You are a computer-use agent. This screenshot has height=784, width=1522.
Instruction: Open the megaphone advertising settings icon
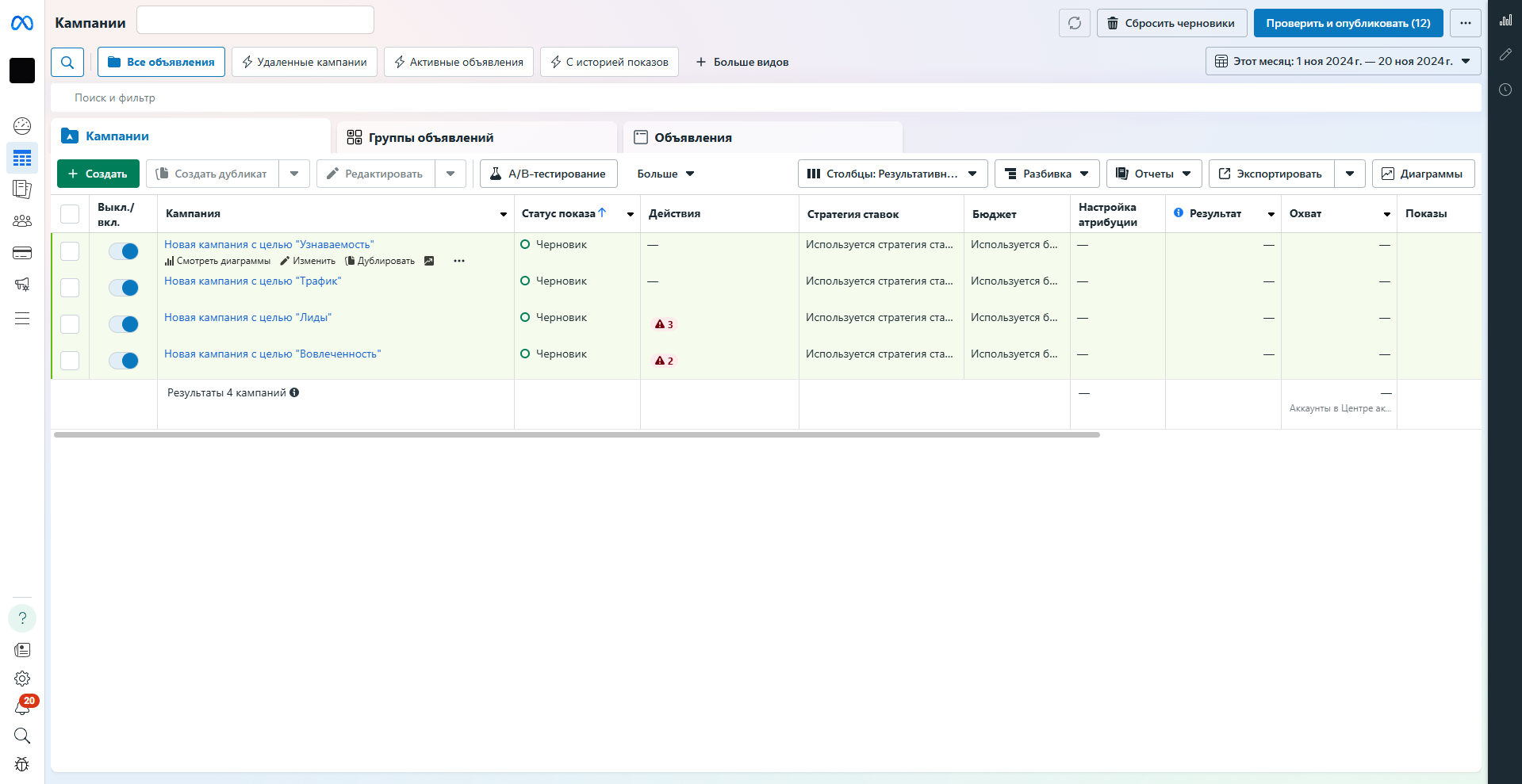coord(22,285)
